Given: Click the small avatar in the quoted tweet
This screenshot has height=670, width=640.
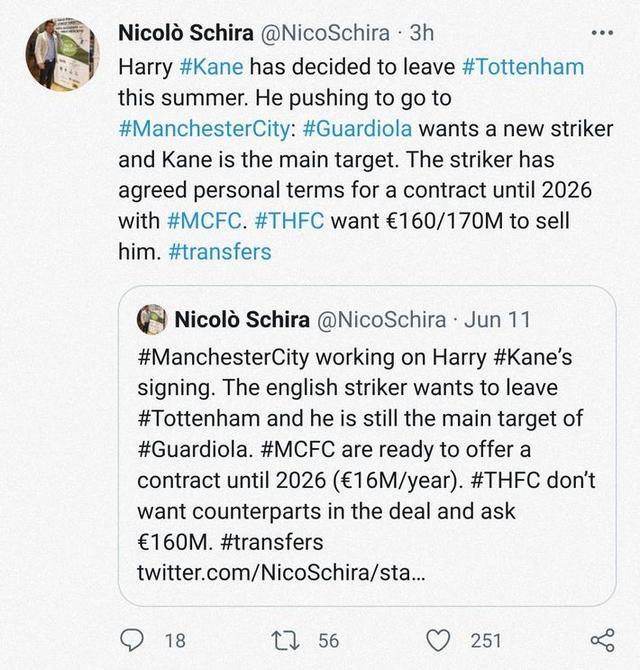Looking at the screenshot, I should tap(152, 320).
